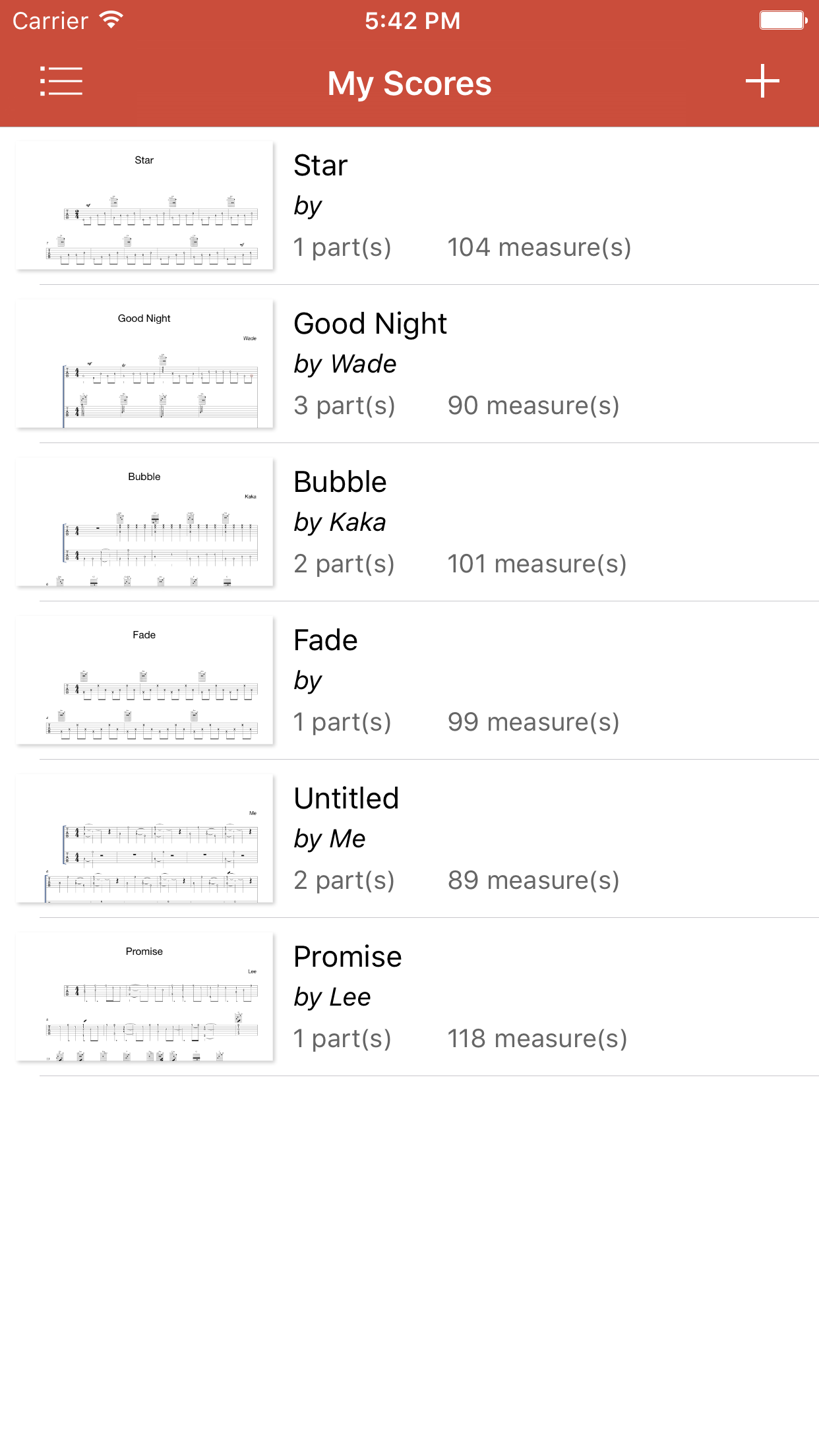This screenshot has width=819, height=1456.
Task: Tap the Wi-Fi status icon
Action: coord(111,20)
